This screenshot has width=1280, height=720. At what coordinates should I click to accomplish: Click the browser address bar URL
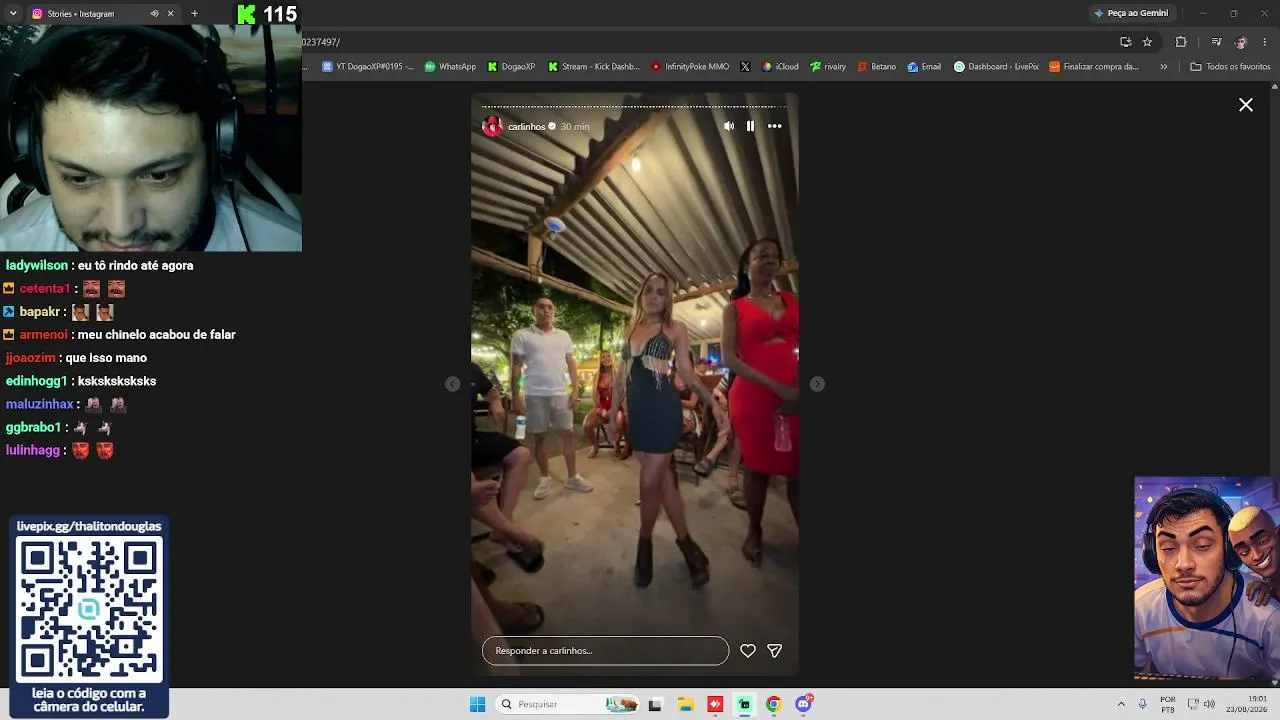pyautogui.click(x=322, y=42)
